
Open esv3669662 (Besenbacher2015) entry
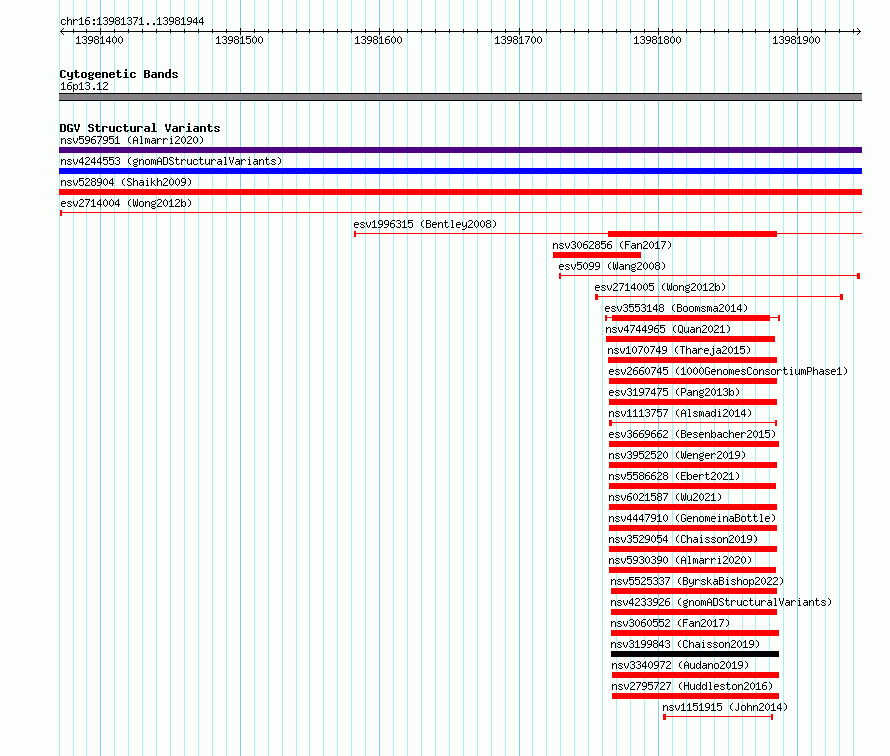(692, 434)
